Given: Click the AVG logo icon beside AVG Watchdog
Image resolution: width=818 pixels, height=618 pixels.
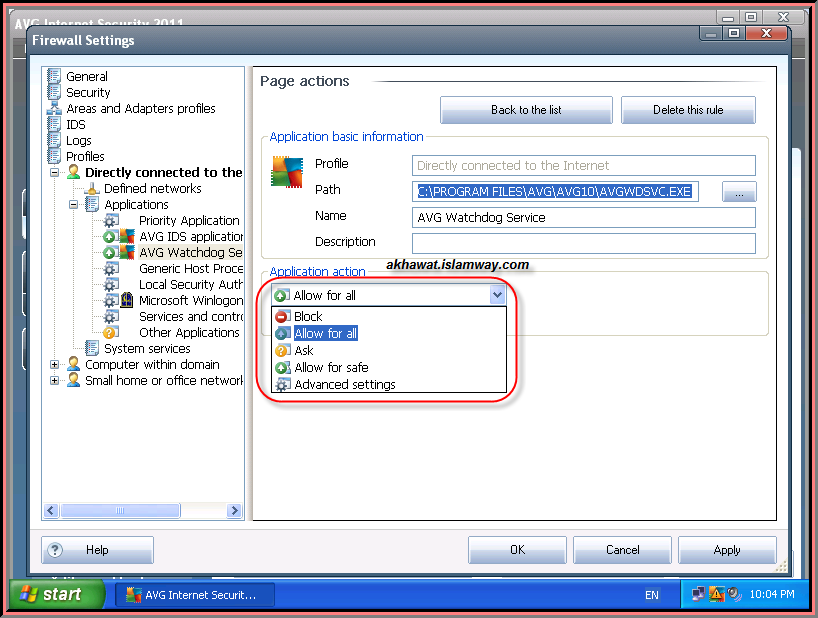Looking at the screenshot, I should [x=127, y=252].
